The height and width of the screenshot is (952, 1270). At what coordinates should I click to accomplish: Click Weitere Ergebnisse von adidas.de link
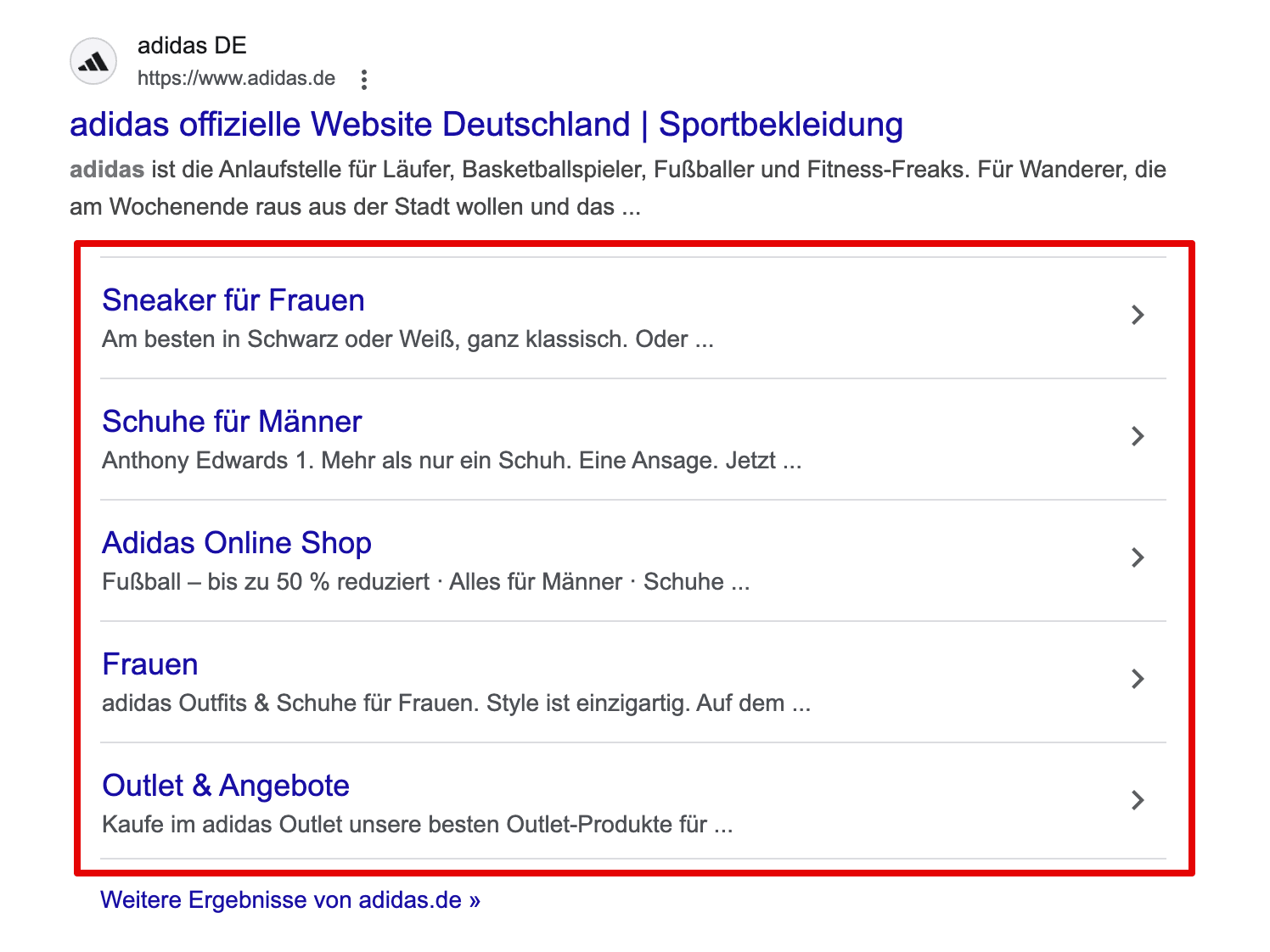(290, 900)
